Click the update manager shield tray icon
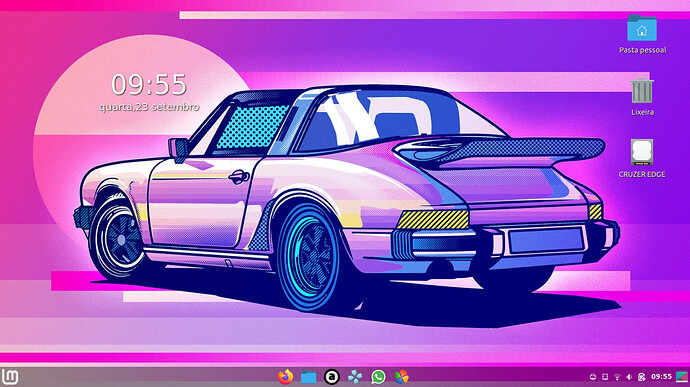 click(x=642, y=377)
